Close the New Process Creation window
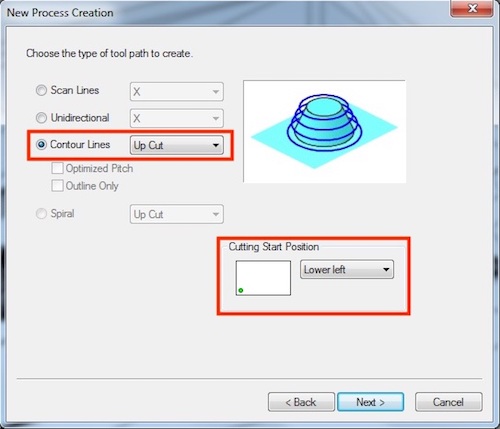 tap(472, 8)
